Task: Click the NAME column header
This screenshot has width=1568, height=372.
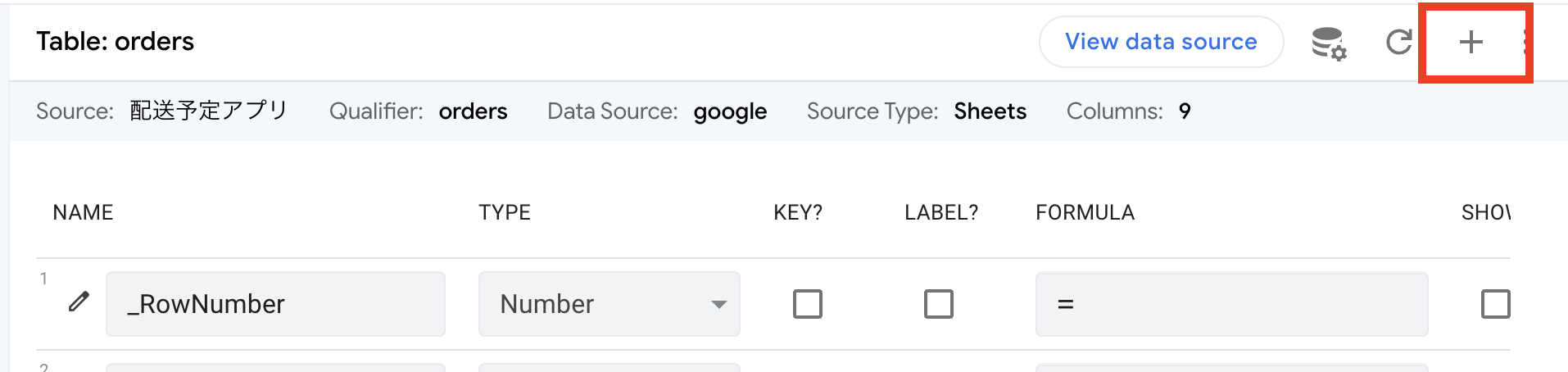Action: [x=83, y=212]
